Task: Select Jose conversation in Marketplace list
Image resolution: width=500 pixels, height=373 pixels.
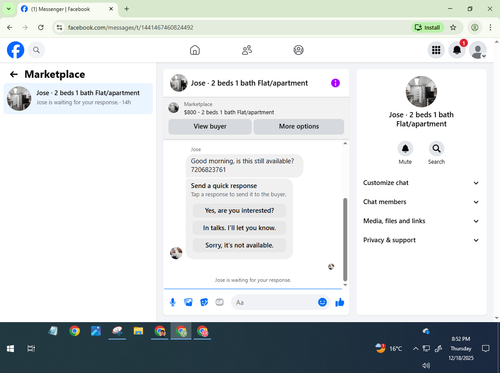Action: [x=78, y=98]
